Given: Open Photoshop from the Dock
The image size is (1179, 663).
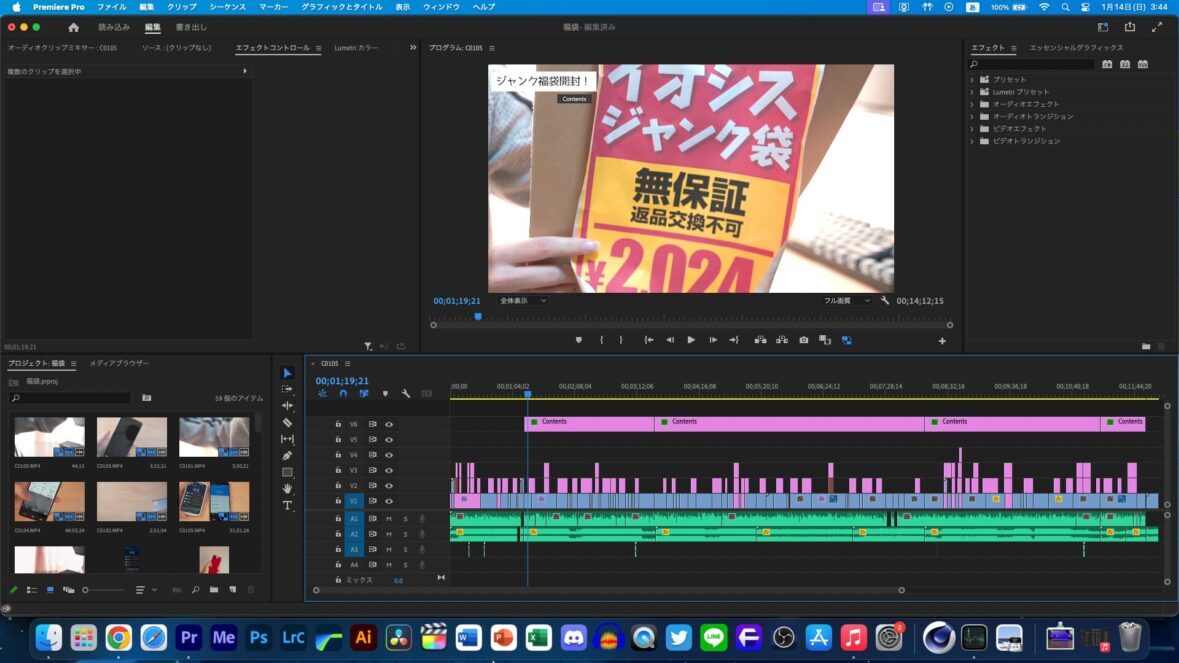Looking at the screenshot, I should pos(259,637).
